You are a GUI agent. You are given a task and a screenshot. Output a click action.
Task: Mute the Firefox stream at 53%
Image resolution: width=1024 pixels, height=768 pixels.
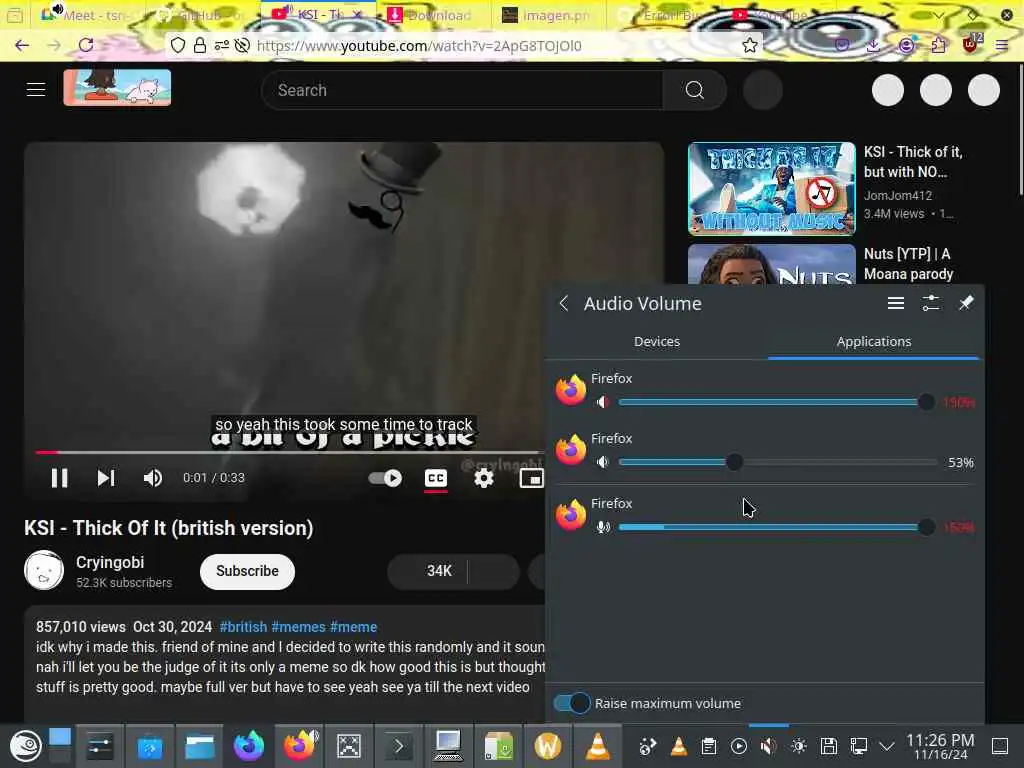[x=603, y=462]
